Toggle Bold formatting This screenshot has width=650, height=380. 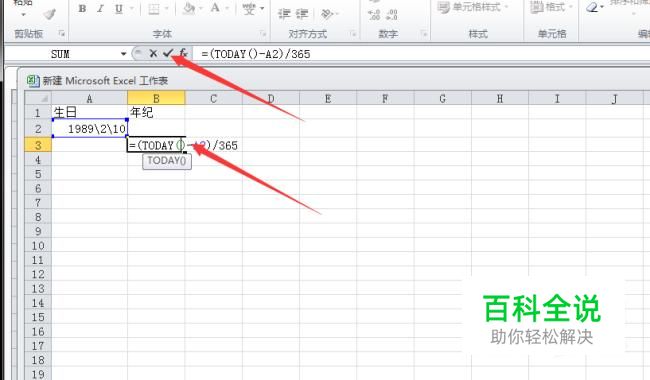click(82, 9)
